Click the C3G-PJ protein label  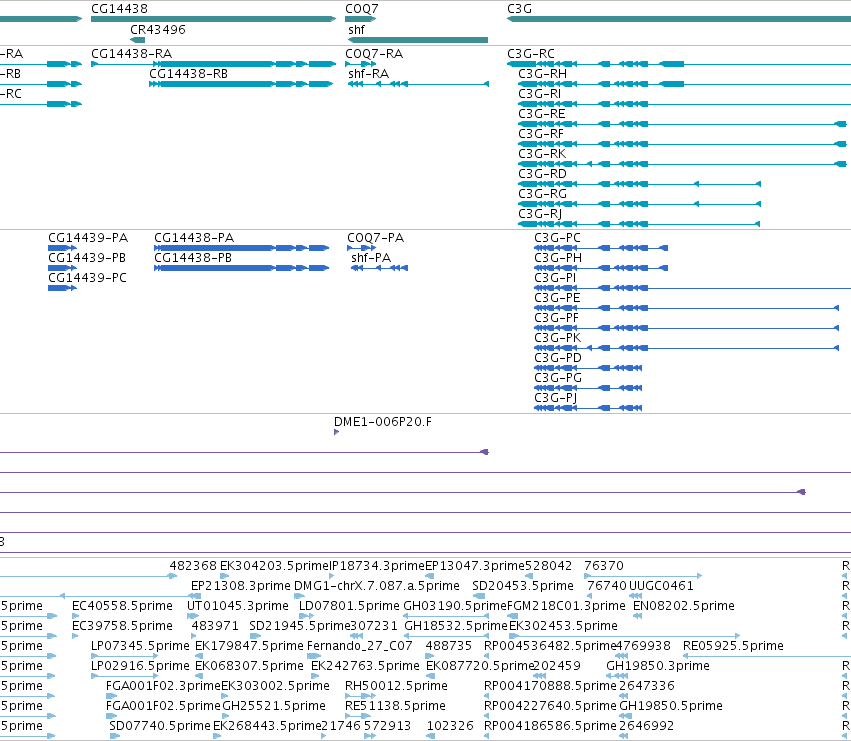point(556,398)
